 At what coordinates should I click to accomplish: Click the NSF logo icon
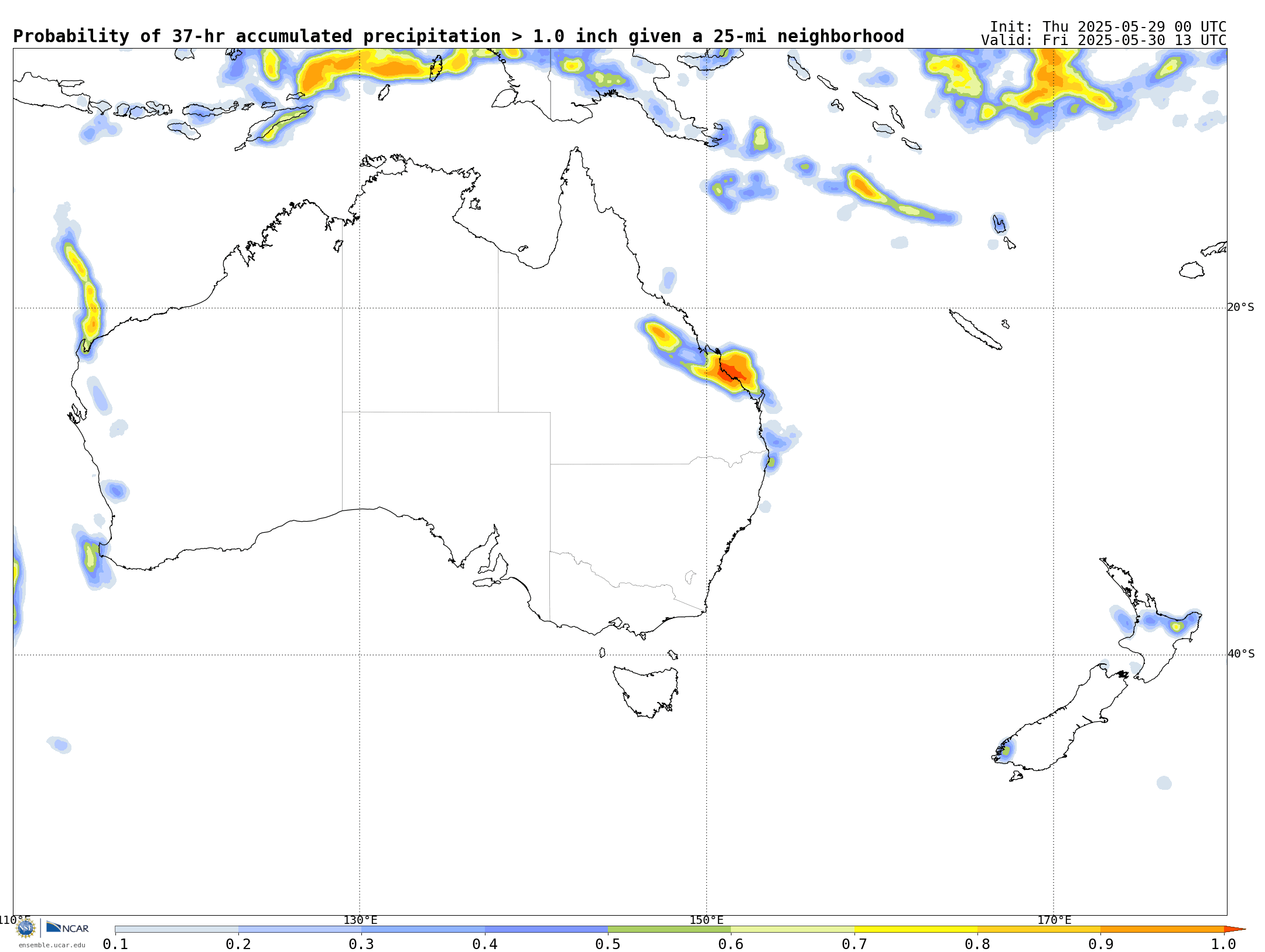26,928
